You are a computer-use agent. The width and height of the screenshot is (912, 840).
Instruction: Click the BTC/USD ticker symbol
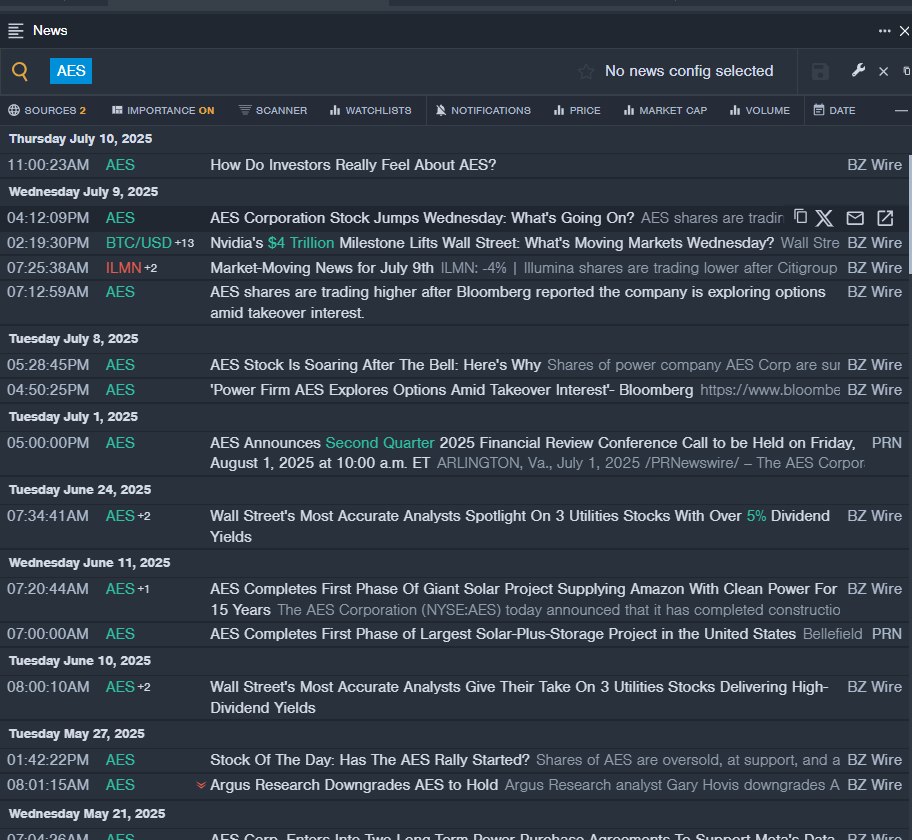pos(138,243)
